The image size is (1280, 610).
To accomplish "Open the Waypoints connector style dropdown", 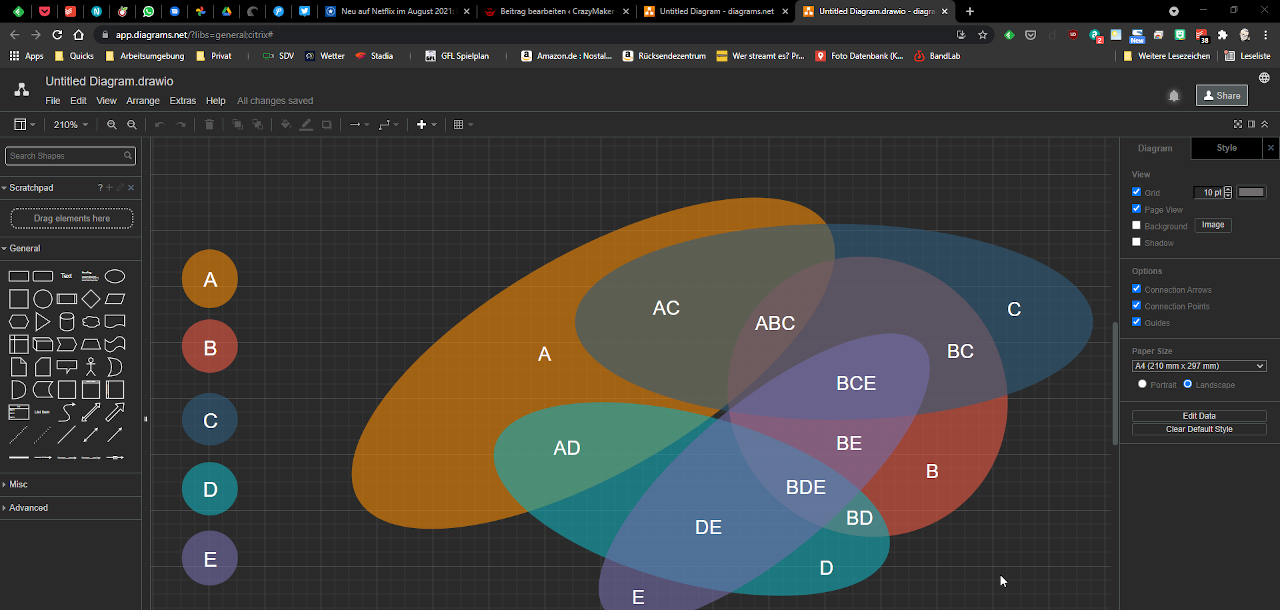I will tap(389, 125).
